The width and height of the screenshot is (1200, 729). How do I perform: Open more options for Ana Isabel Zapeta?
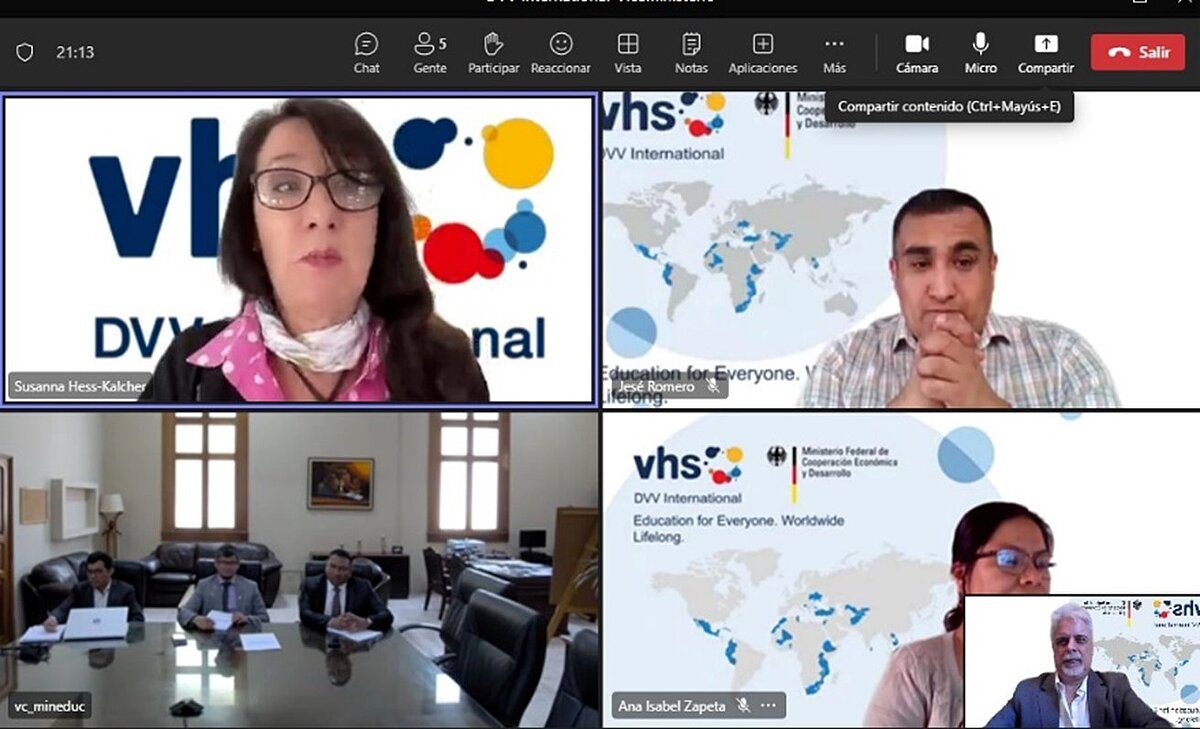768,706
